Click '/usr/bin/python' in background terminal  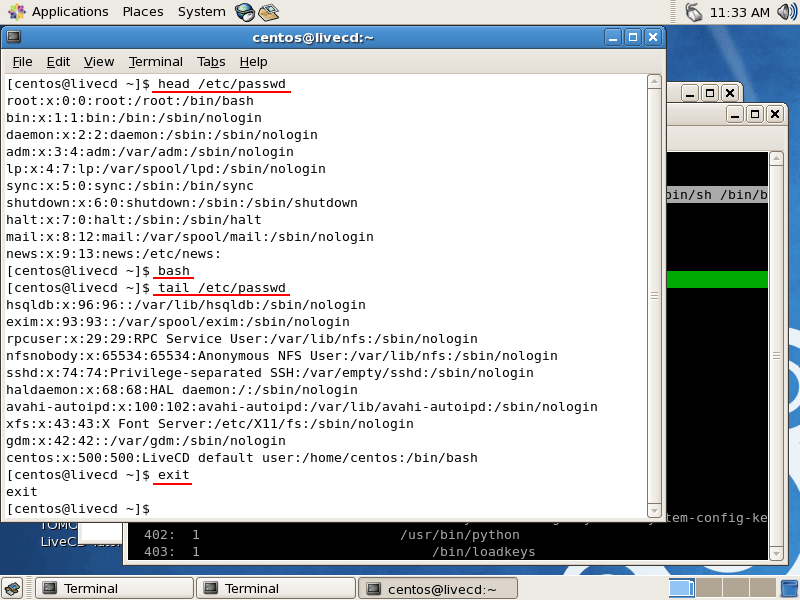460,535
